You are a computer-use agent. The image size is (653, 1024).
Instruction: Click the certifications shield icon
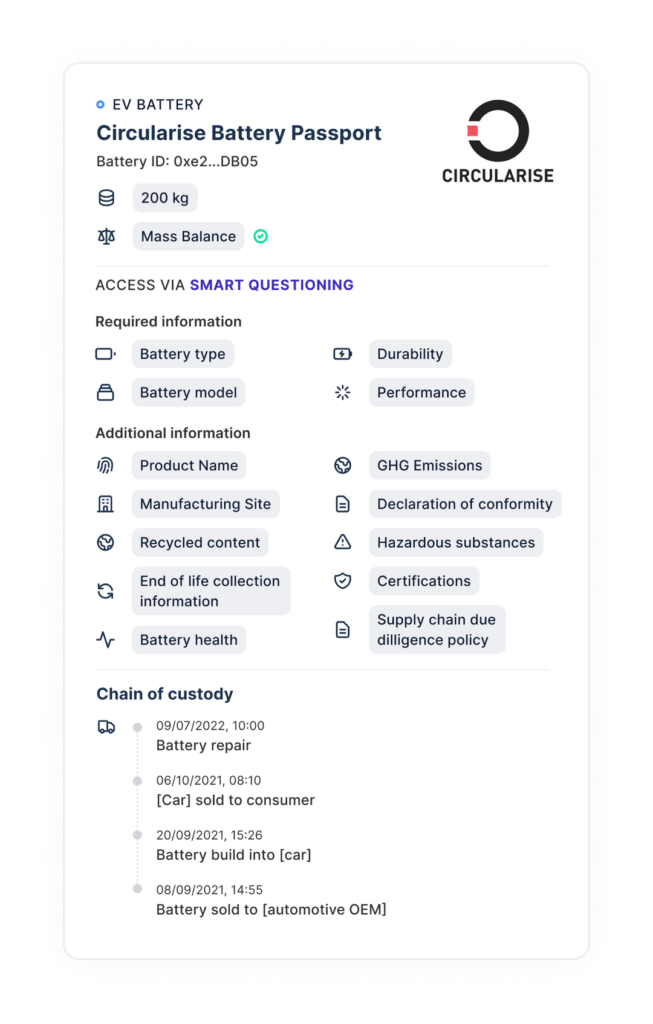point(343,581)
